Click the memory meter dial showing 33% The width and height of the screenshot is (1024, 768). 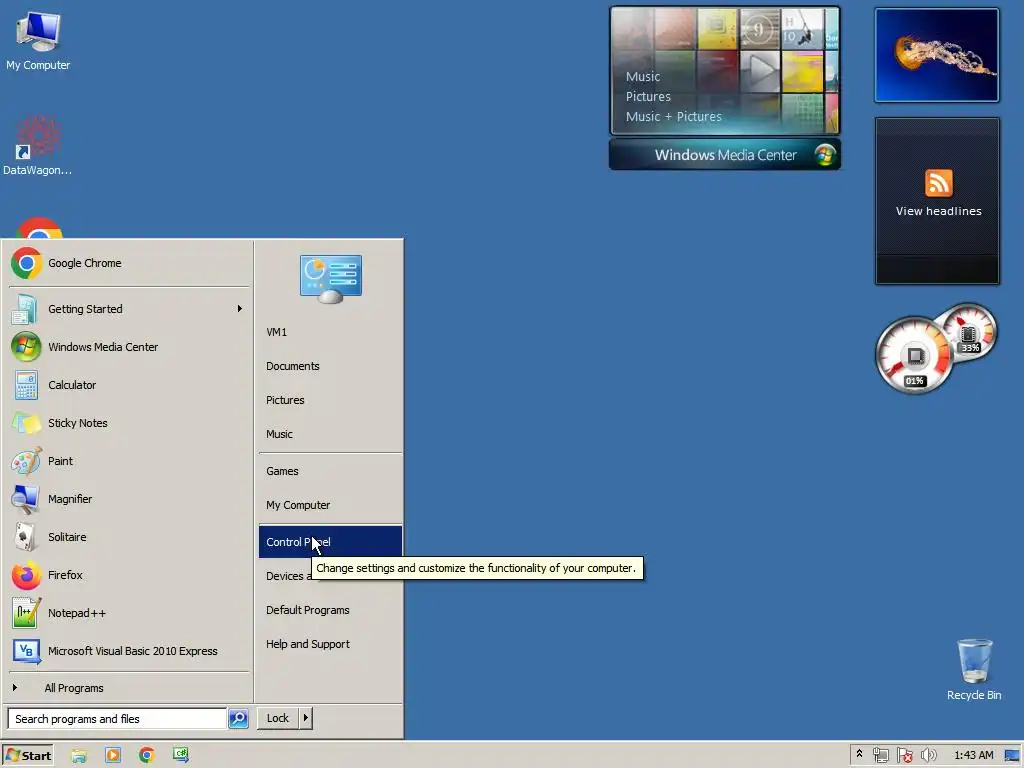pyautogui.click(x=970, y=333)
